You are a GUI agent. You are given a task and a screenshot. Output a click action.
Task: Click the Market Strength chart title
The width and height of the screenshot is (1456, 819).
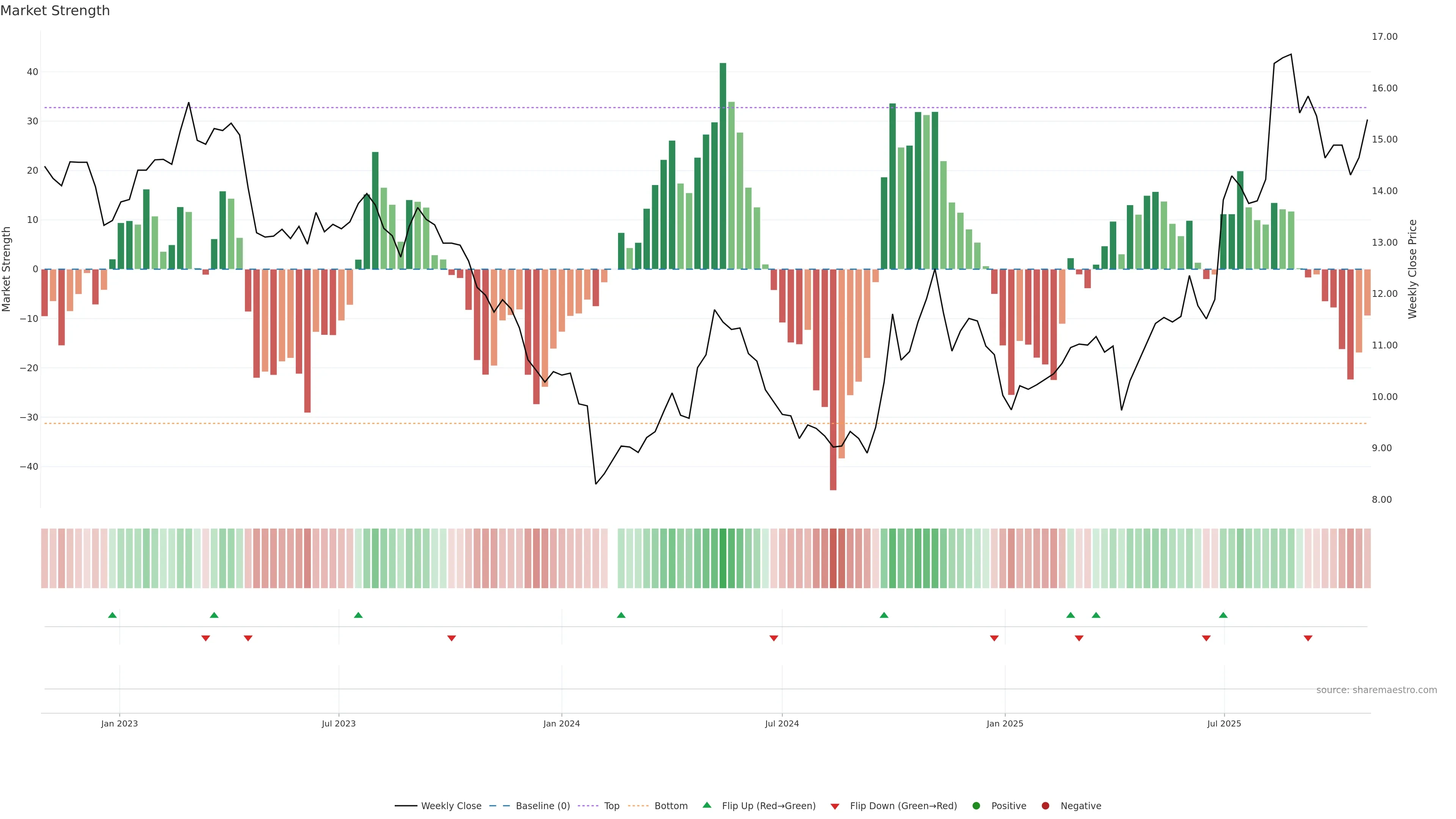55,11
